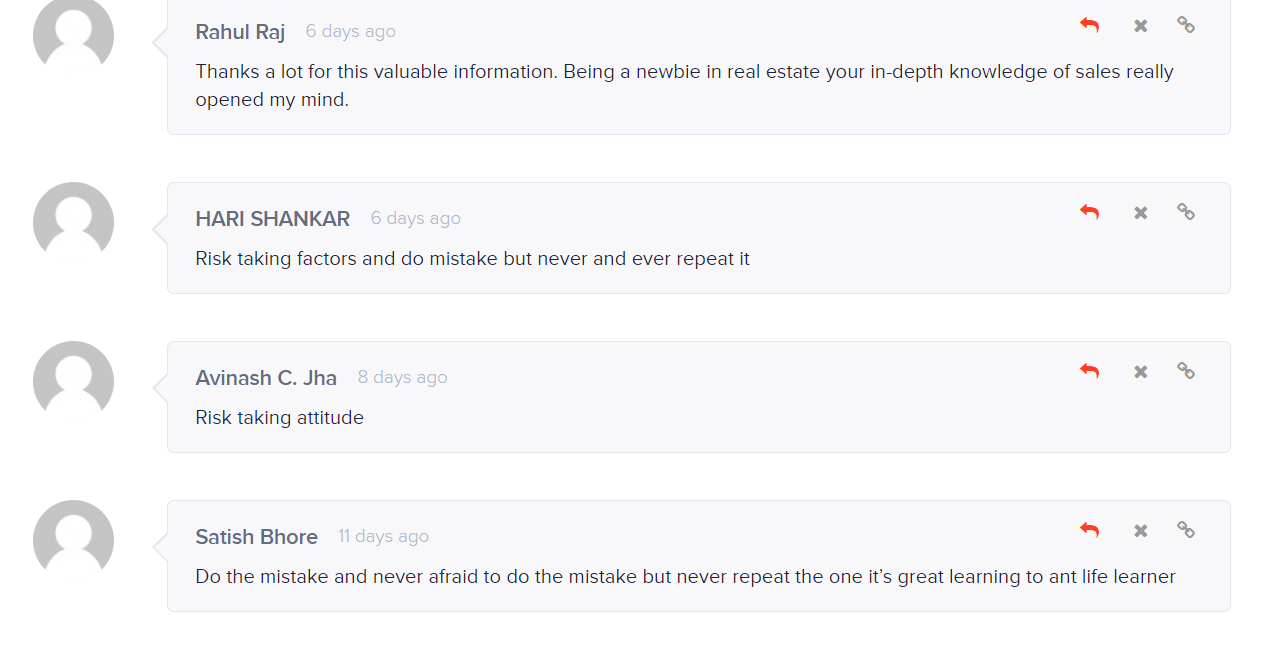Open Rahul Raj's profile name
1277x651 pixels.
240,32
